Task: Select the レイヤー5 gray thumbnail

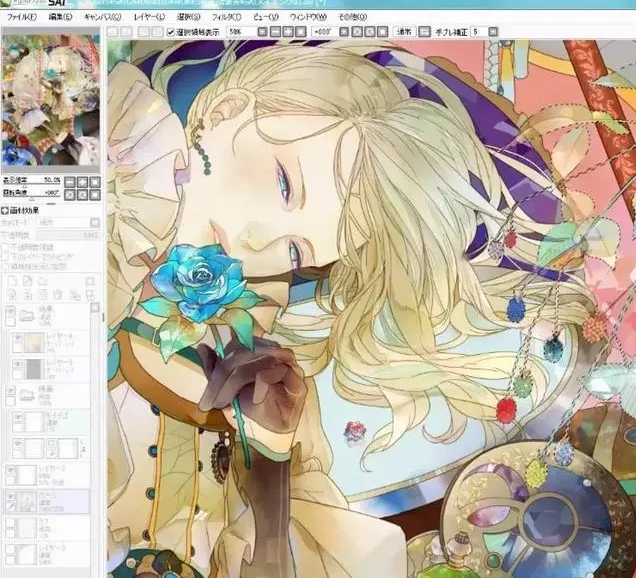Action: tap(34, 369)
